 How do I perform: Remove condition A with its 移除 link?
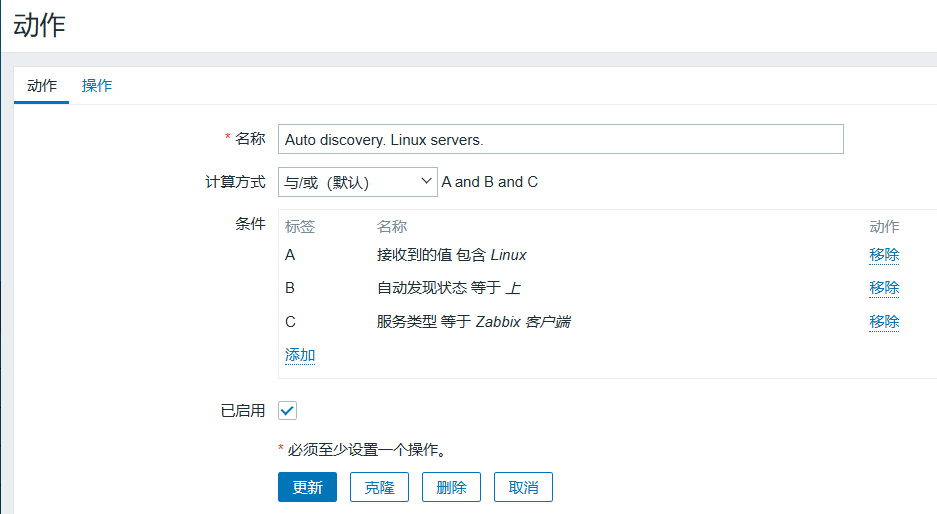click(884, 255)
